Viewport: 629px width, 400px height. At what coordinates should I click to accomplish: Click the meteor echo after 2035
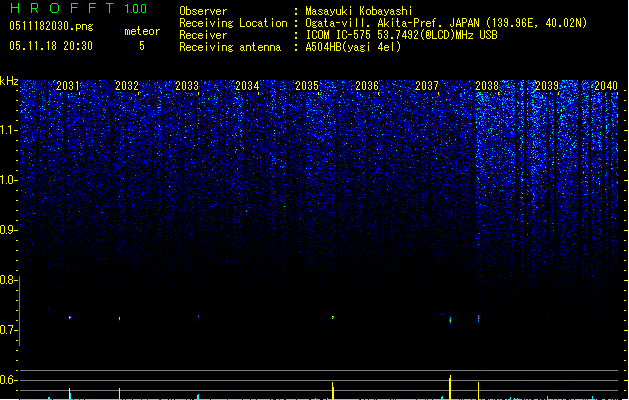click(x=333, y=318)
